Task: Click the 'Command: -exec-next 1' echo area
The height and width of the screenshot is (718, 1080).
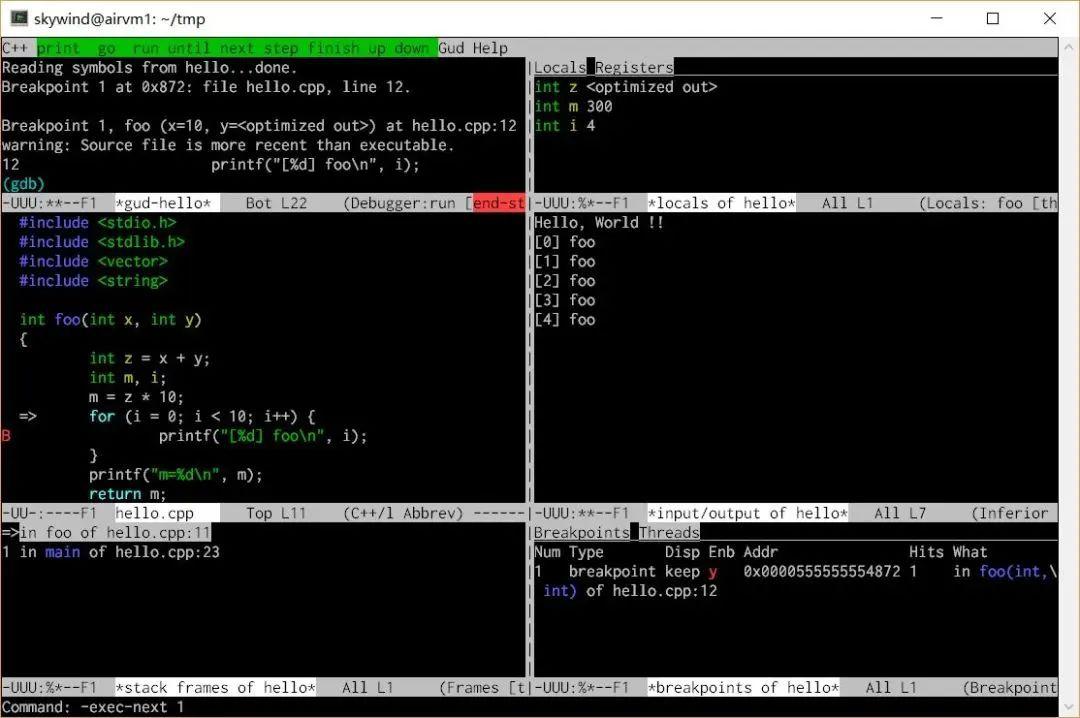Action: 93,707
